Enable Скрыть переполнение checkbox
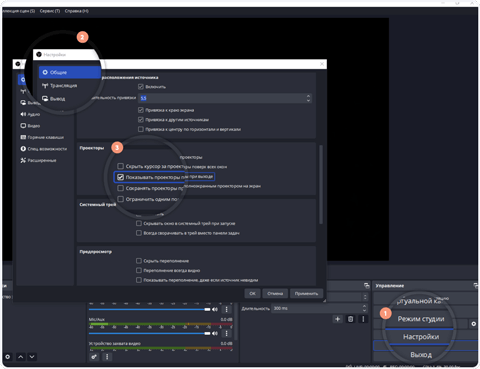 click(139, 261)
